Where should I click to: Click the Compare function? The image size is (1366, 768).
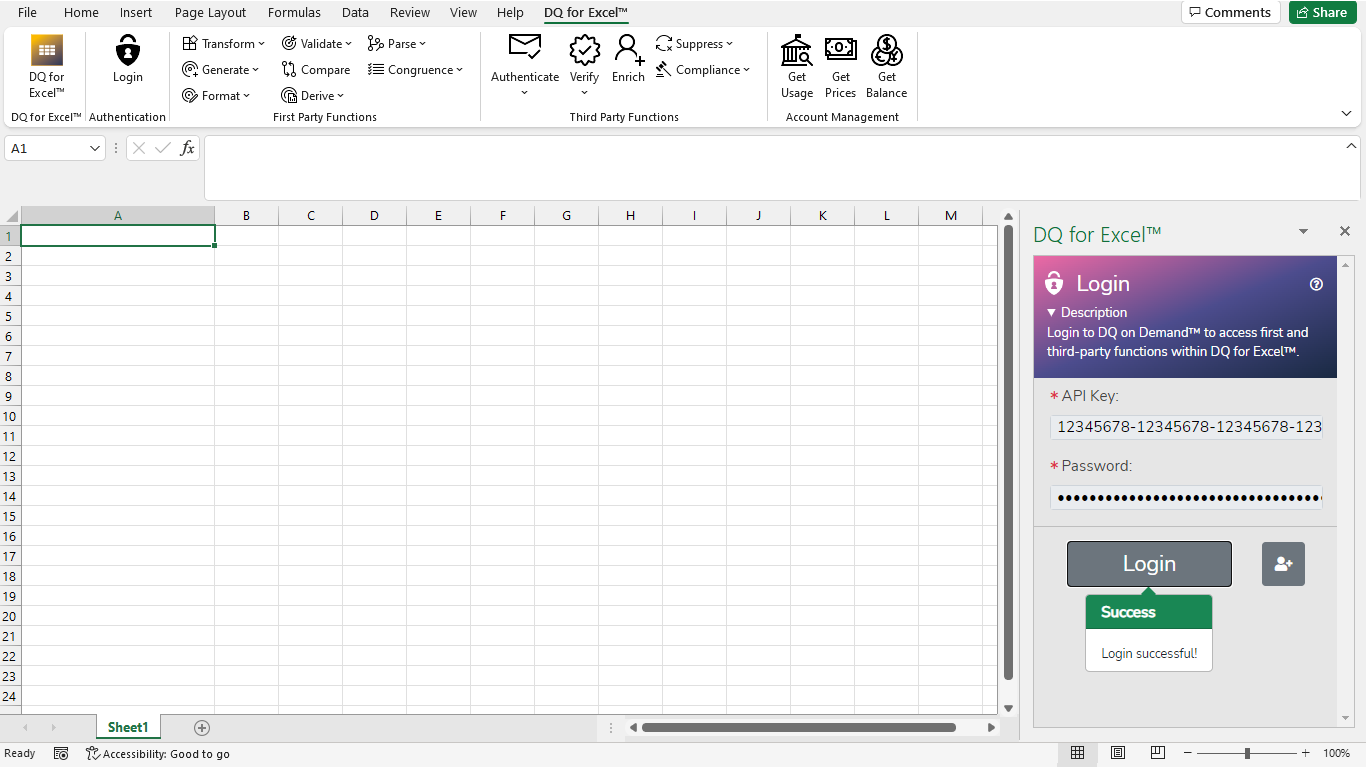pos(316,70)
